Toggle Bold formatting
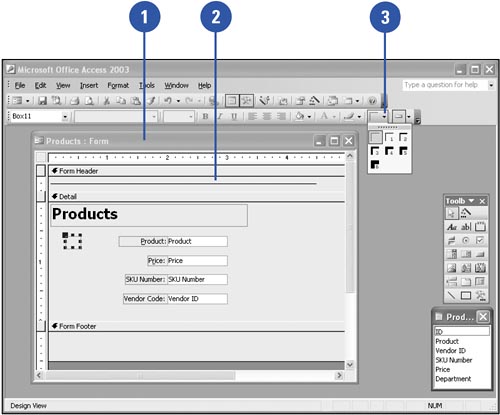 205,116
